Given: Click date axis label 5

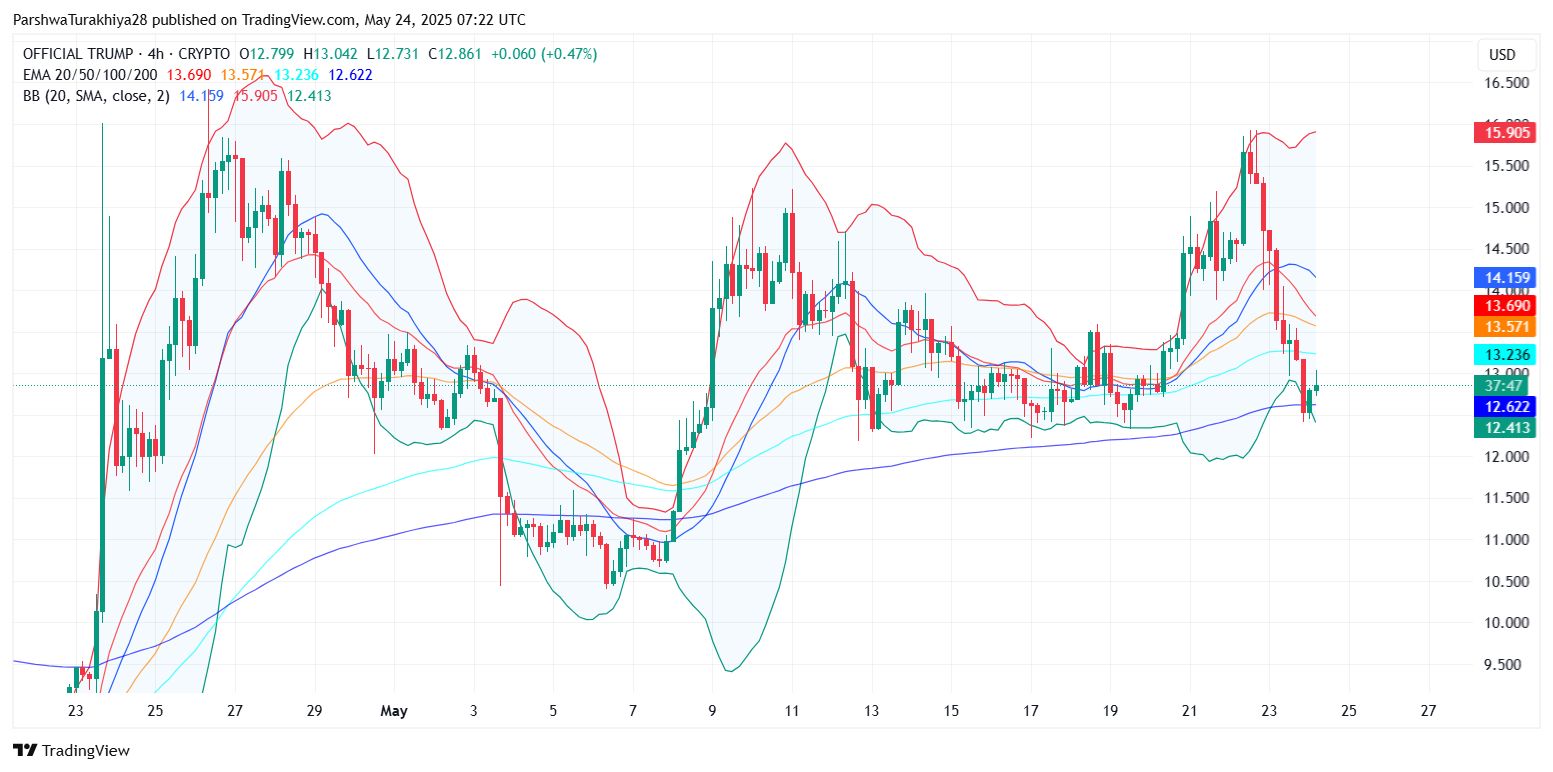Looking at the screenshot, I should pos(553,711).
